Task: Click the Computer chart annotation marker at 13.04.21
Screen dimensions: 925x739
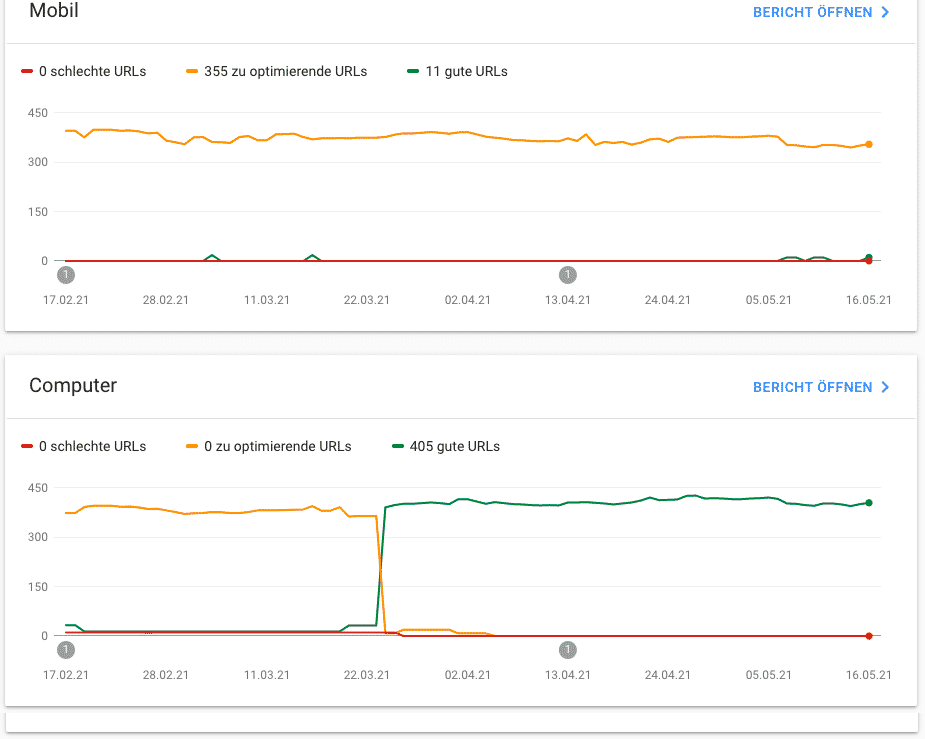Action: coord(568,650)
